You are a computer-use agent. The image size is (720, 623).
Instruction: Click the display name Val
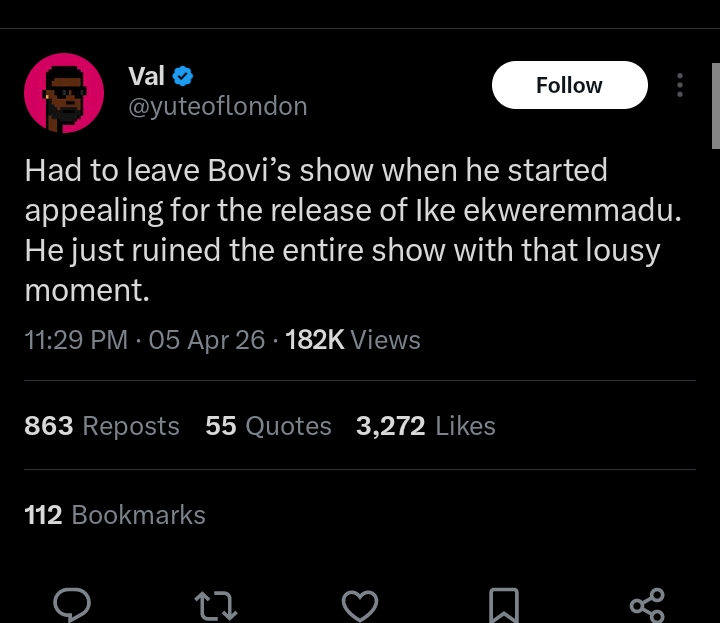click(x=147, y=75)
